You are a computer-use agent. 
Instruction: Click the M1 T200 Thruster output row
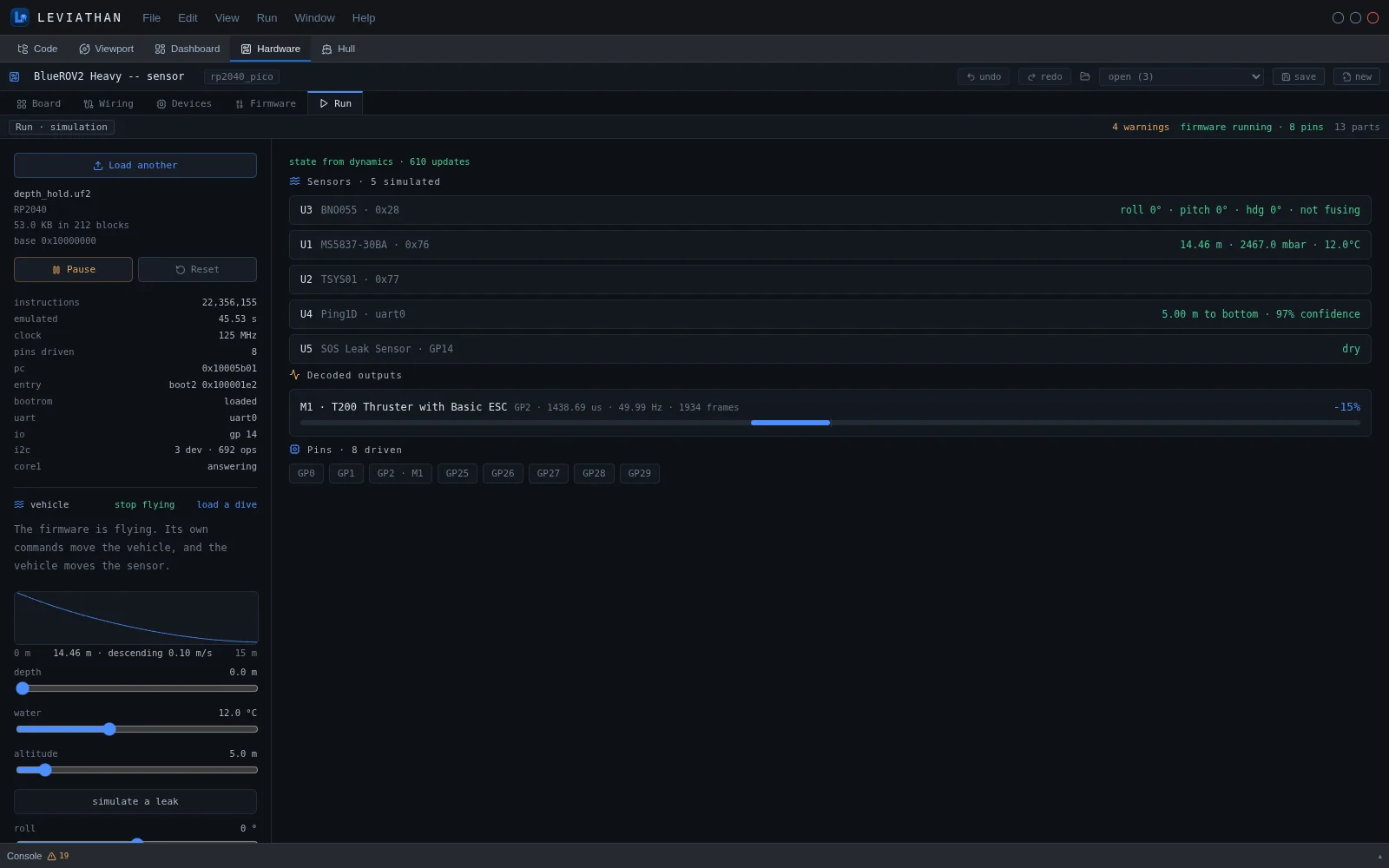(830, 413)
